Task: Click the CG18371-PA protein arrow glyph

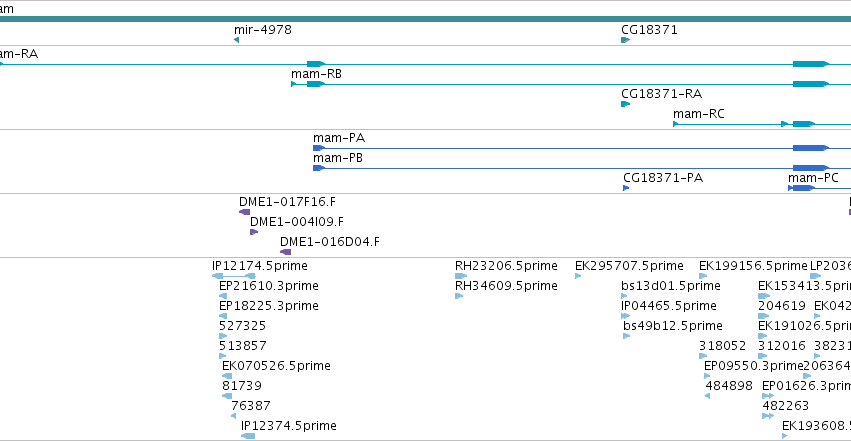Action: [626, 188]
